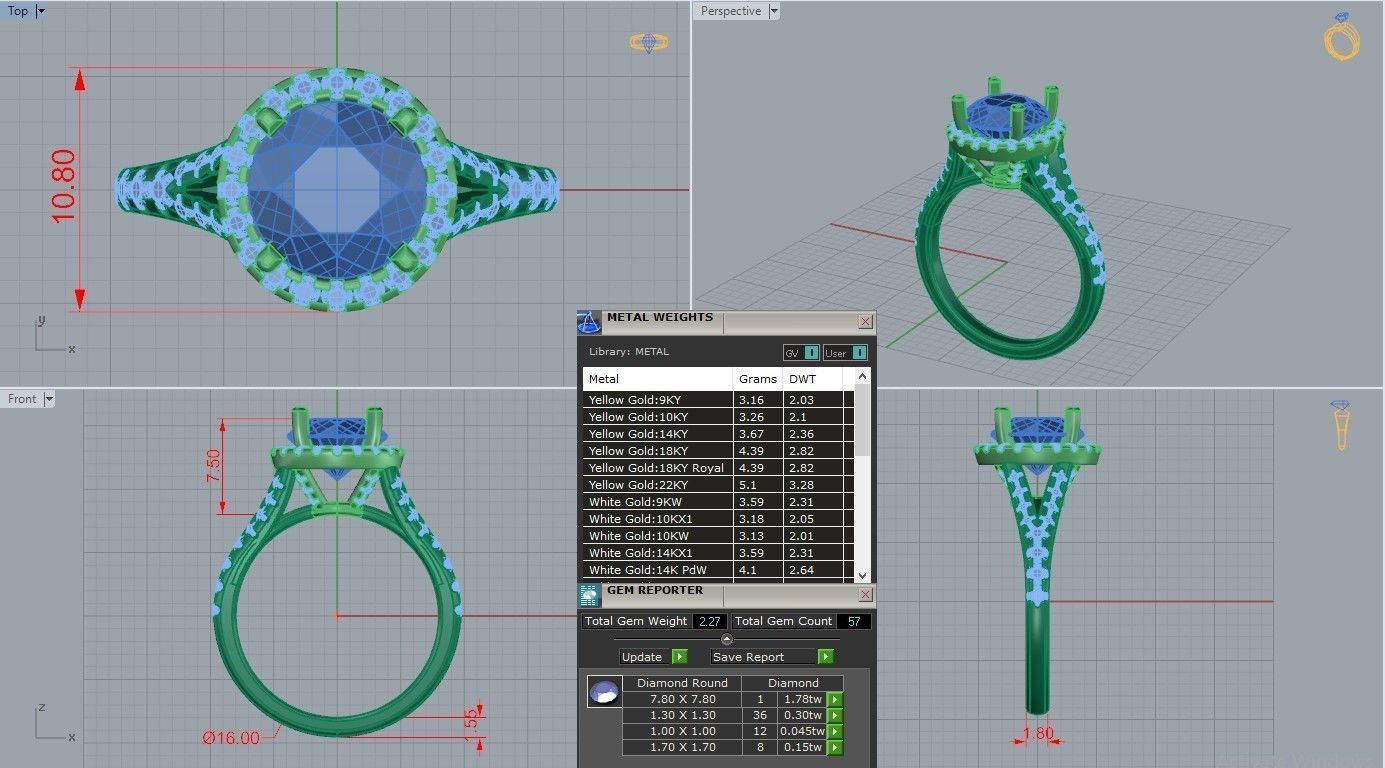Viewport: 1385px width, 768px height.
Task: Click the round diamond gem thumbnail
Action: click(x=603, y=691)
